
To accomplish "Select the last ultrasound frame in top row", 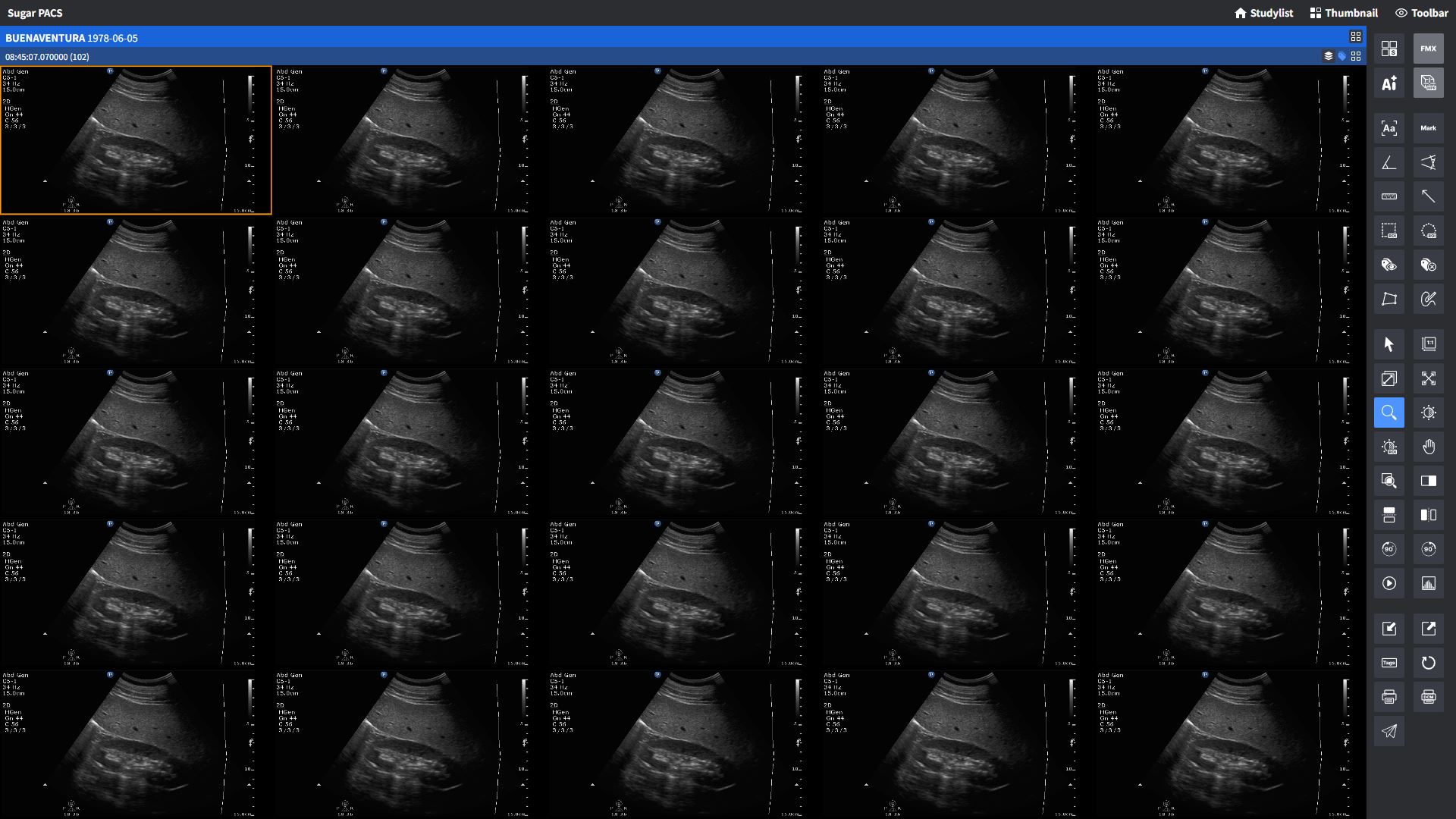I will (x=1231, y=140).
